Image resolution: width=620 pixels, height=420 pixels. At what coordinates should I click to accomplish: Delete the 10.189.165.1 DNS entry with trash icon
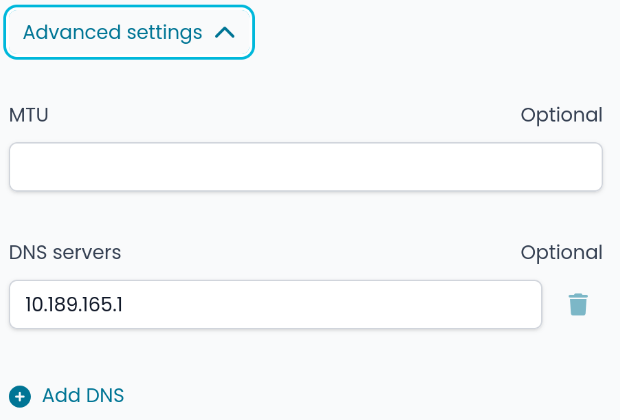click(578, 305)
